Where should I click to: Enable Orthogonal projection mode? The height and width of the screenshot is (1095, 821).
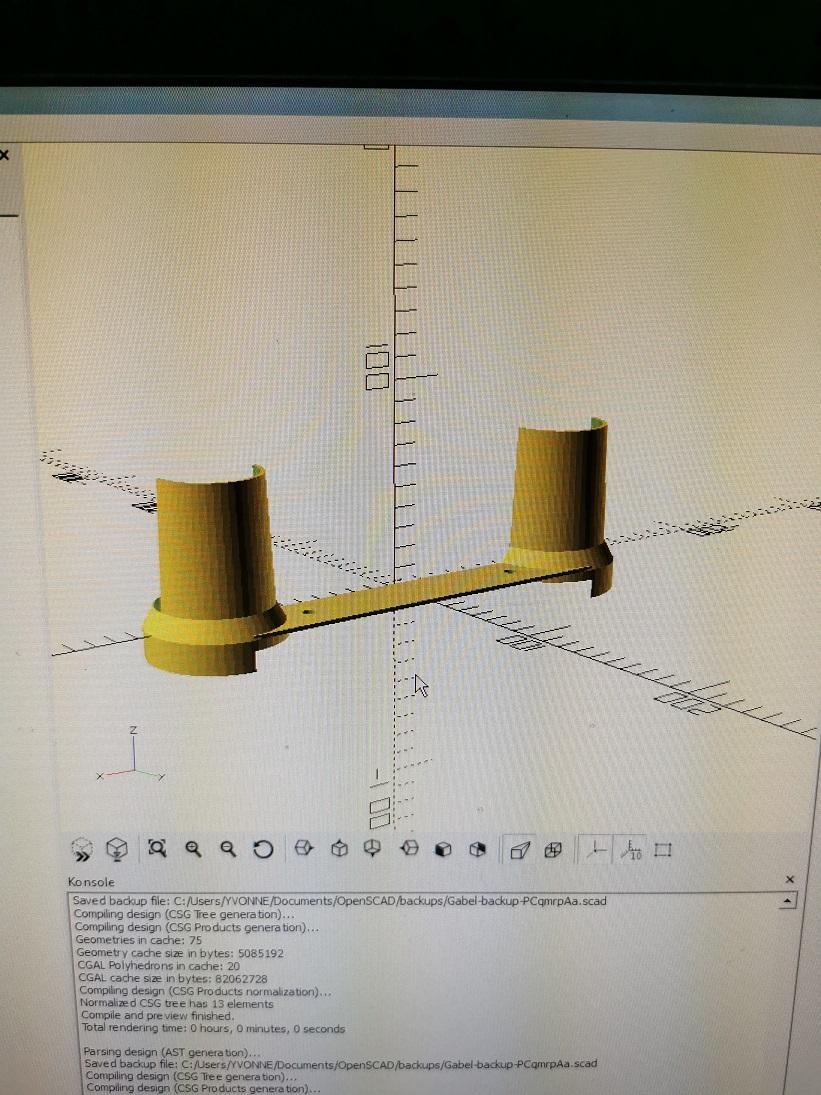[x=553, y=850]
